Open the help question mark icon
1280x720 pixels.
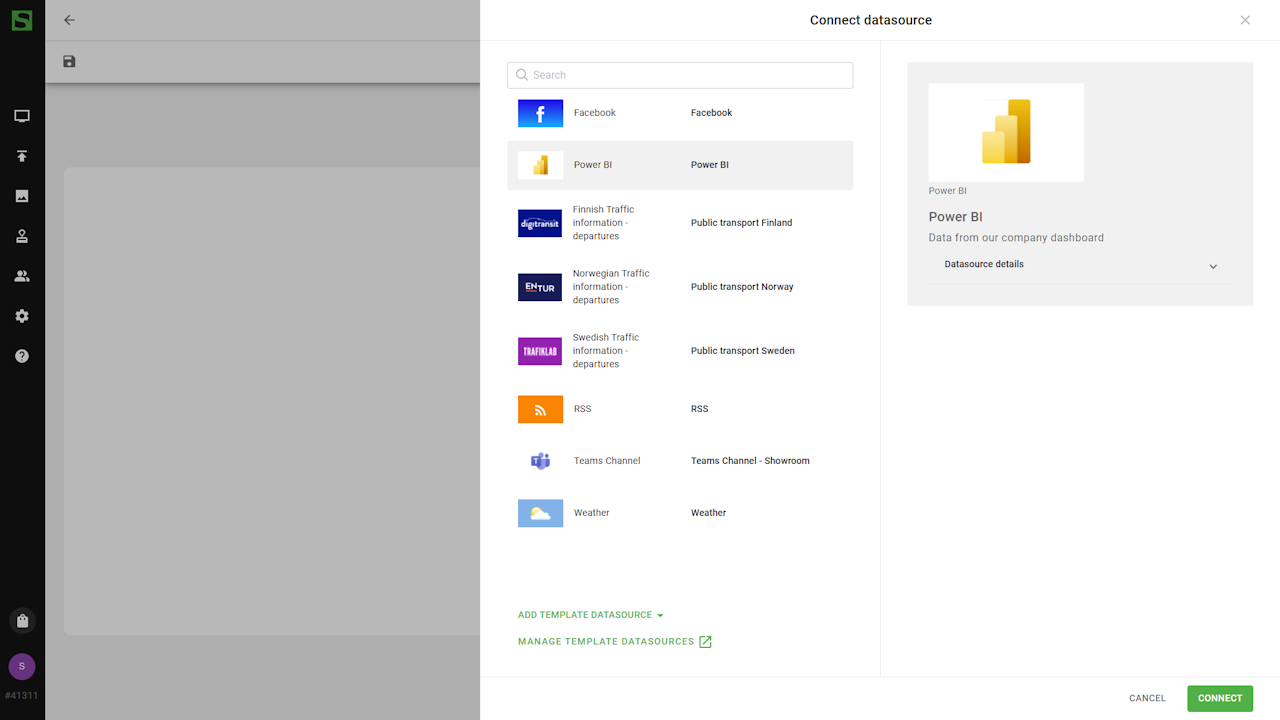click(22, 356)
